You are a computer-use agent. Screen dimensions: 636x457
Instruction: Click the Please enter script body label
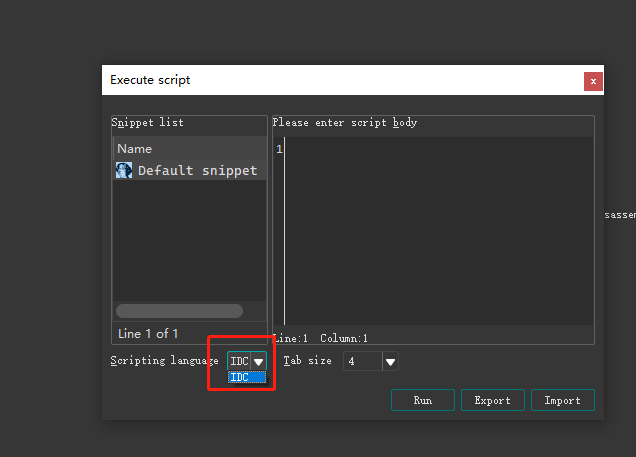[344, 123]
